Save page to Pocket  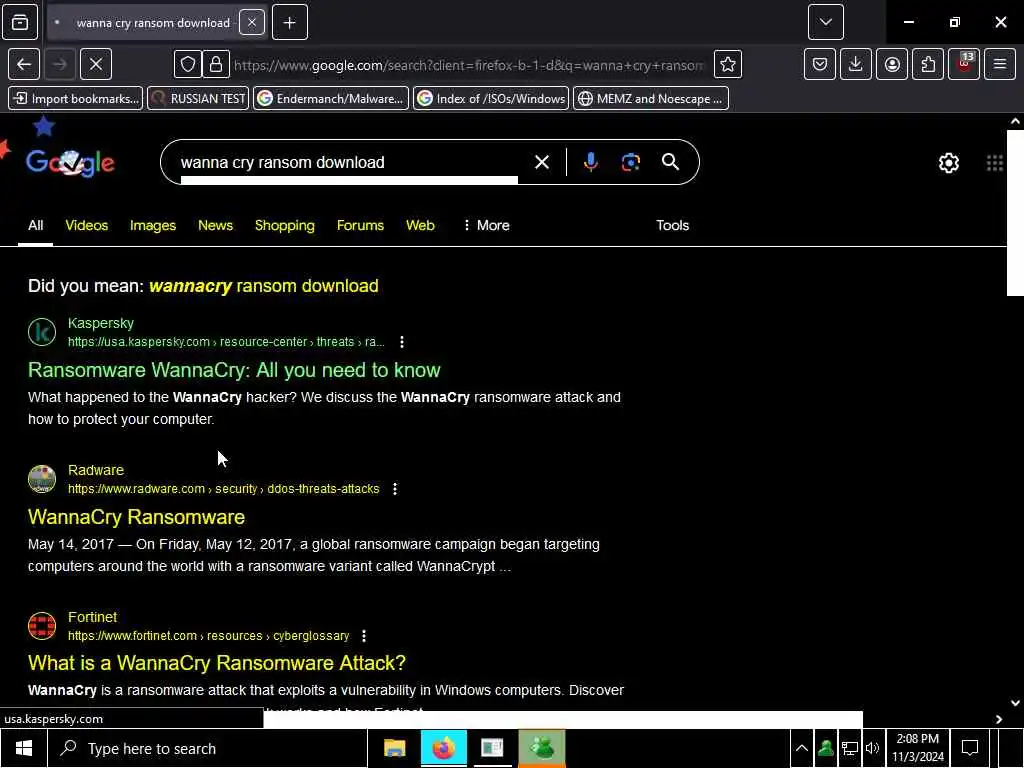click(x=820, y=64)
